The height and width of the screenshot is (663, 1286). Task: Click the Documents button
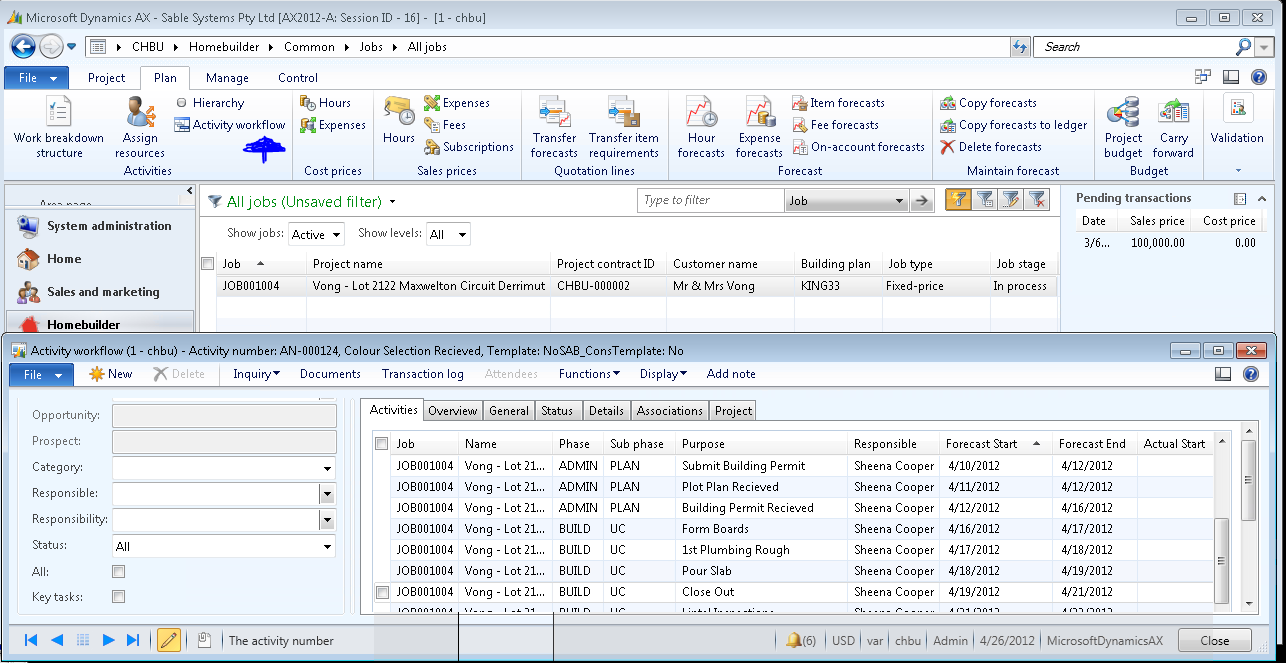point(330,374)
